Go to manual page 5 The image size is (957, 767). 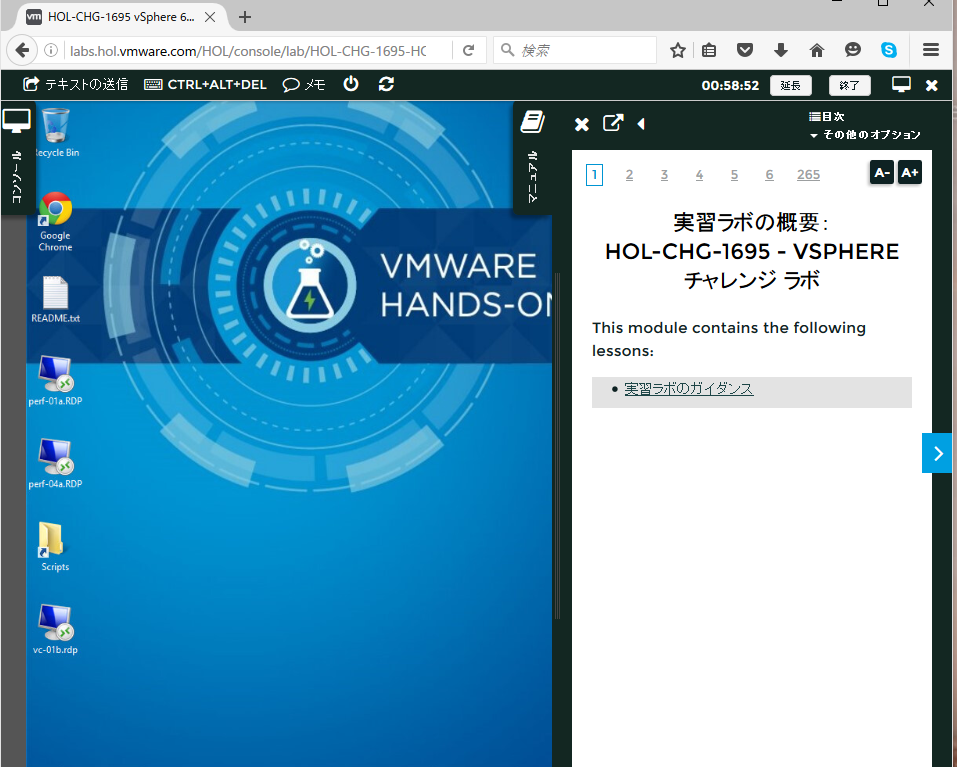tap(734, 175)
